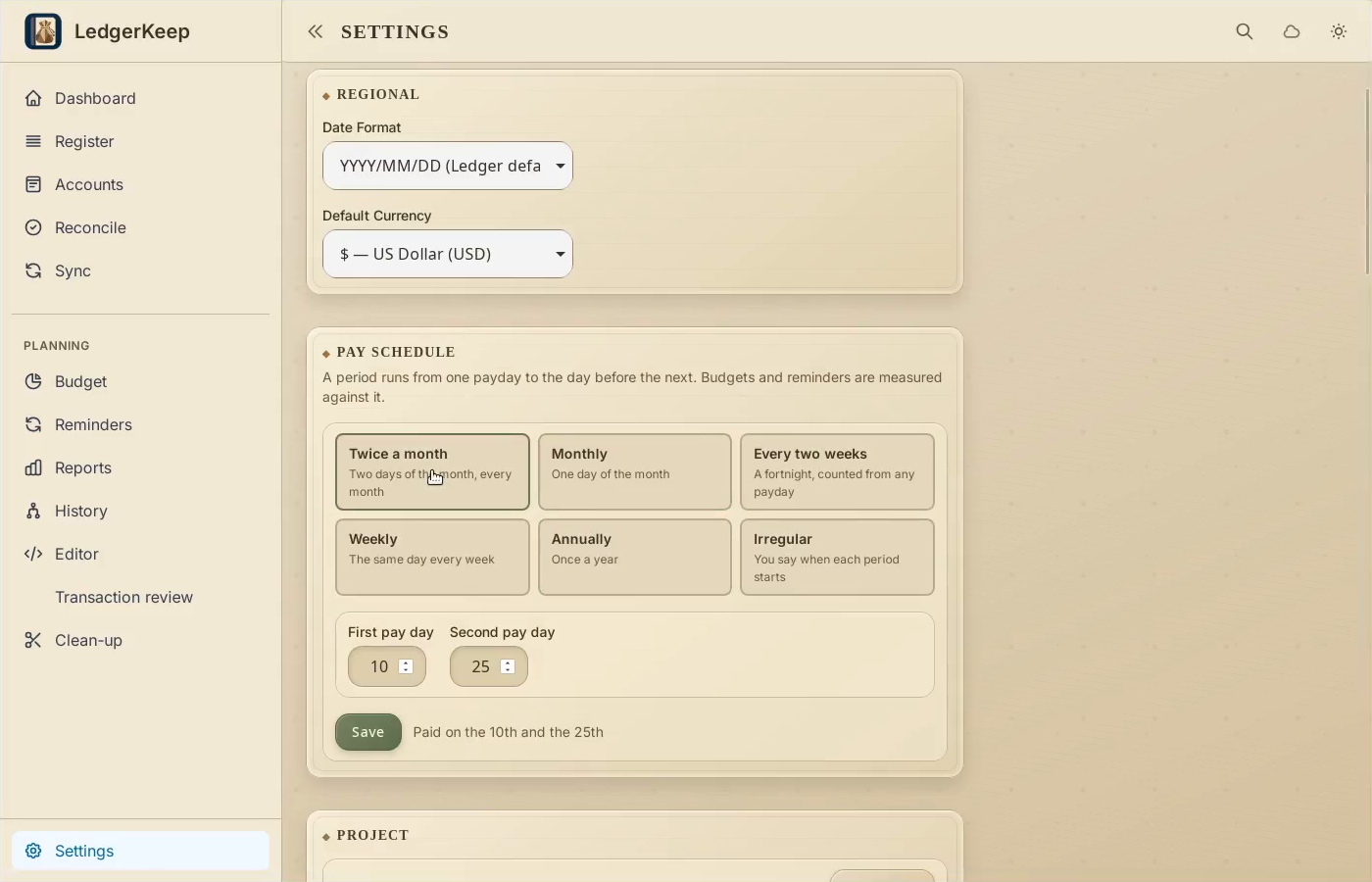The image size is (1372, 882).
Task: Go to the Register page label
Action: tap(84, 141)
